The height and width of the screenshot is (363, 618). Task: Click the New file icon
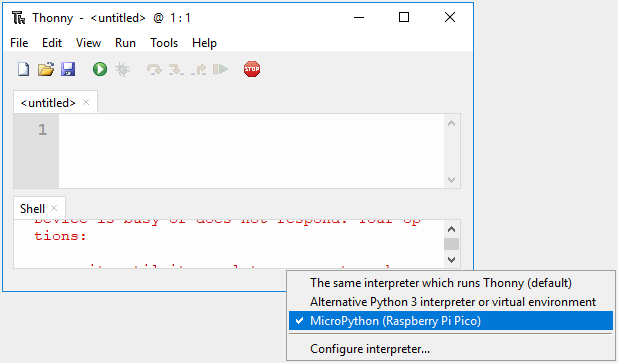24,69
